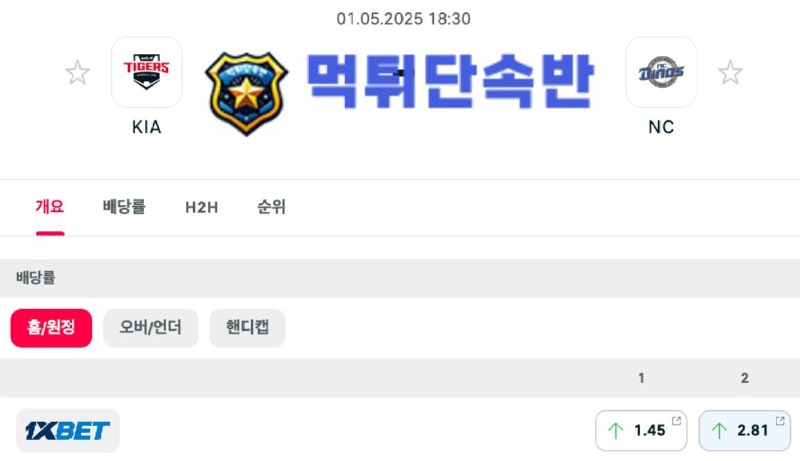Click the green up arrow beside 1.45
Screen dimensions: 800x461
coord(616,431)
